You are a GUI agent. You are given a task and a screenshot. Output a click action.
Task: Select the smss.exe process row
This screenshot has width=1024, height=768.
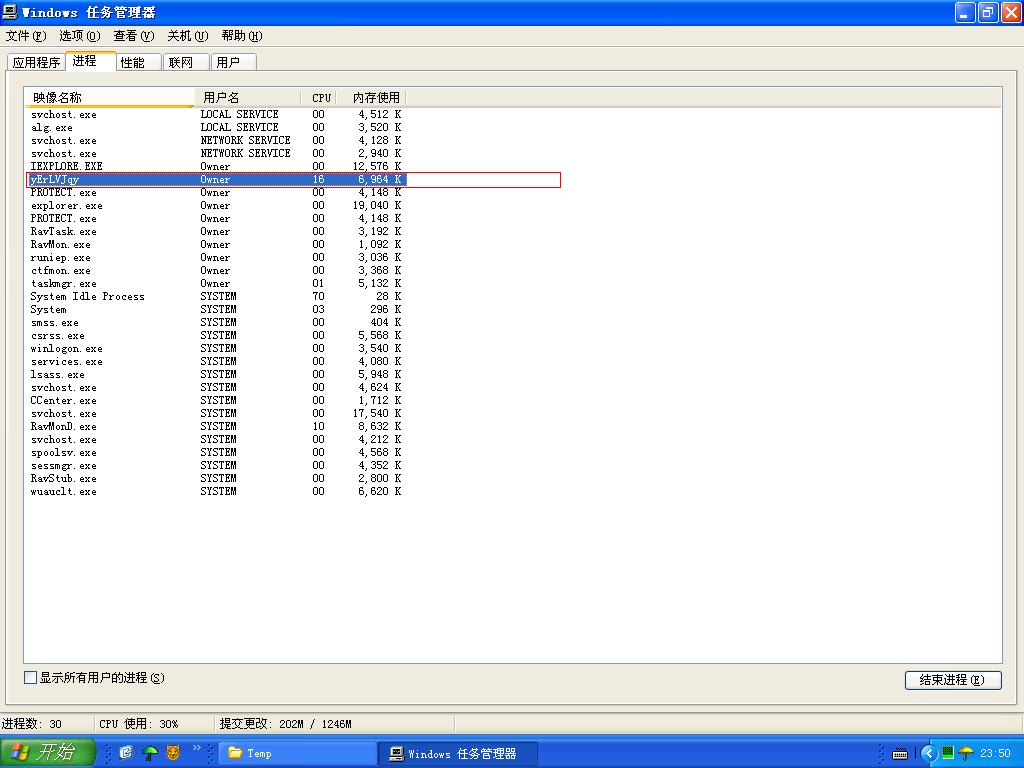point(216,323)
